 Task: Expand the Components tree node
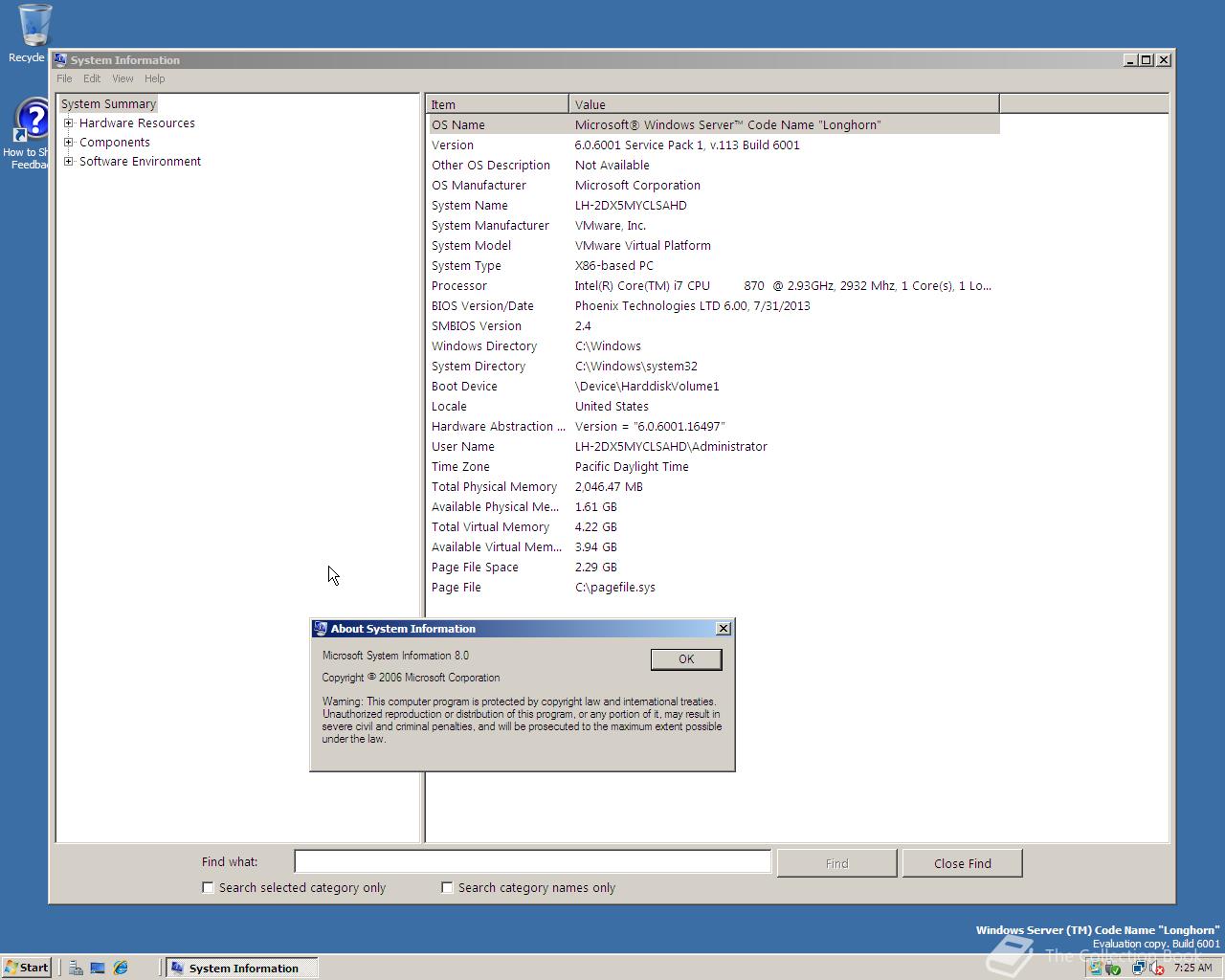69,143
